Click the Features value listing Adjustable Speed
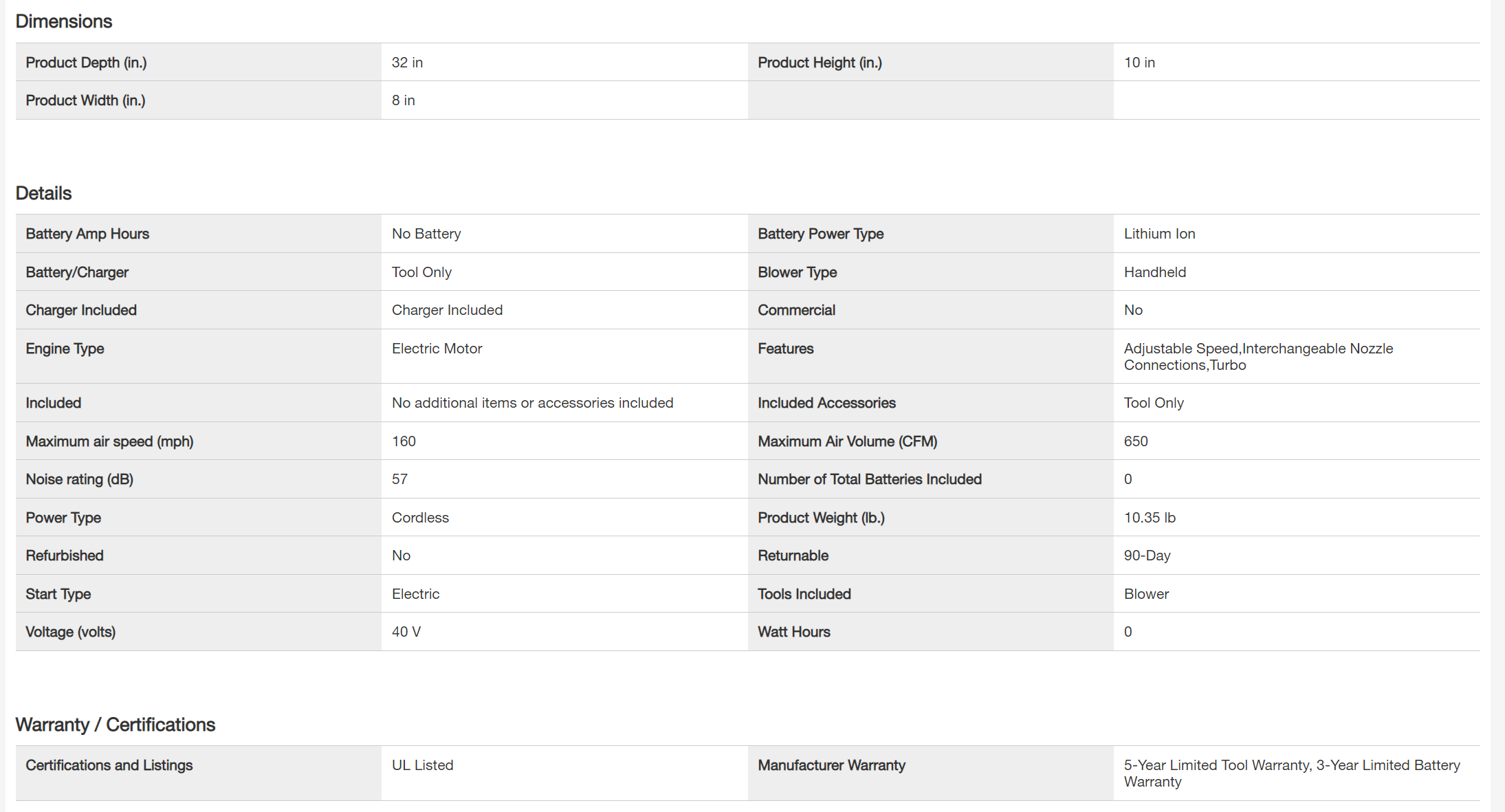Viewport: 1505px width, 812px height. click(x=1257, y=357)
